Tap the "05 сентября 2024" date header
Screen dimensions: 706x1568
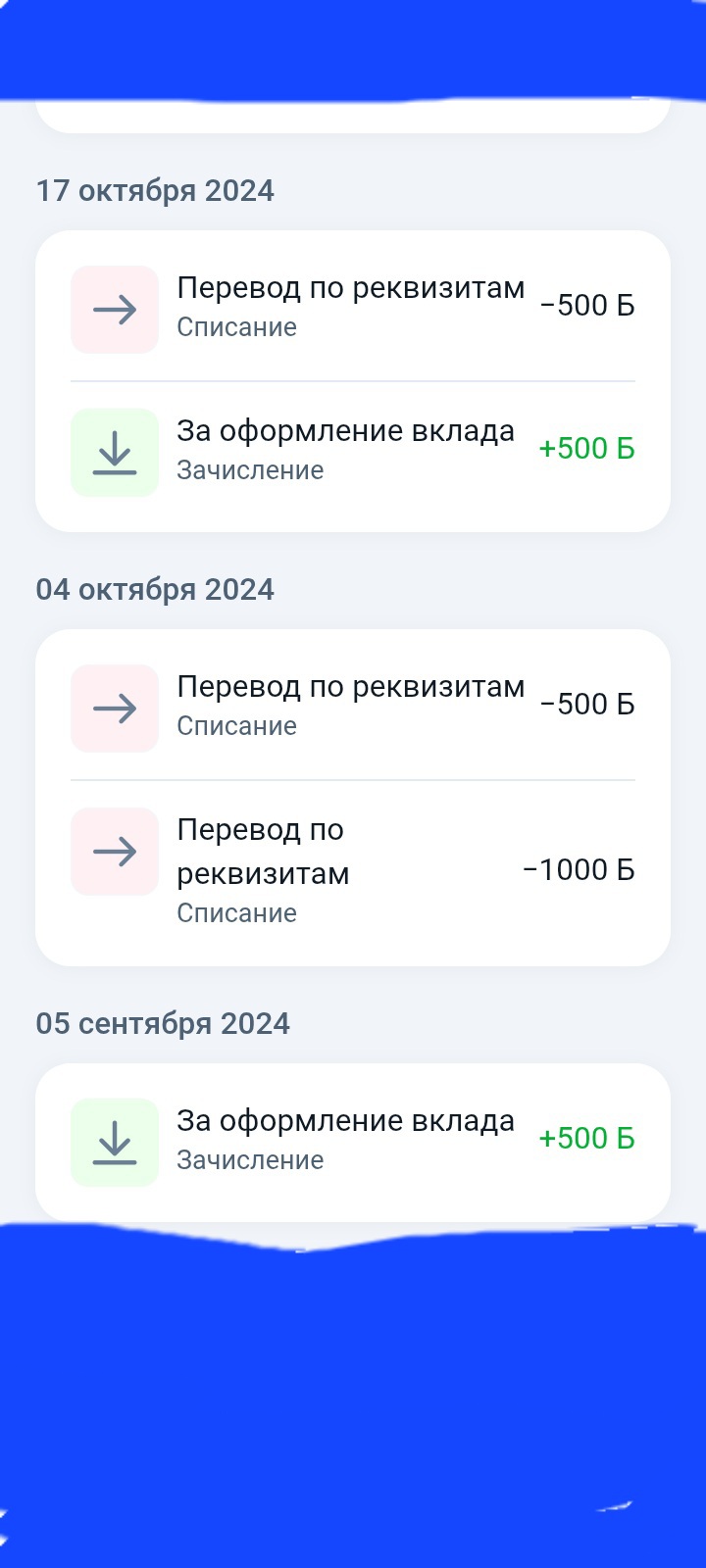(x=163, y=1024)
